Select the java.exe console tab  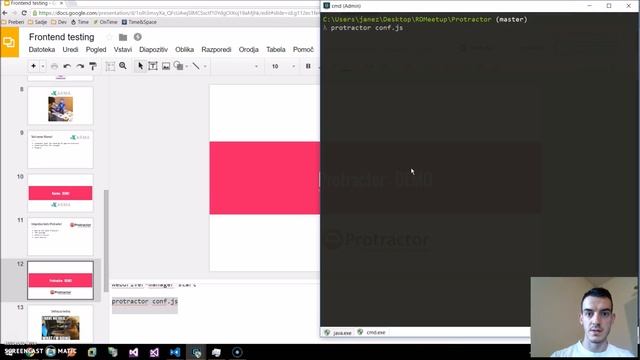338,333
